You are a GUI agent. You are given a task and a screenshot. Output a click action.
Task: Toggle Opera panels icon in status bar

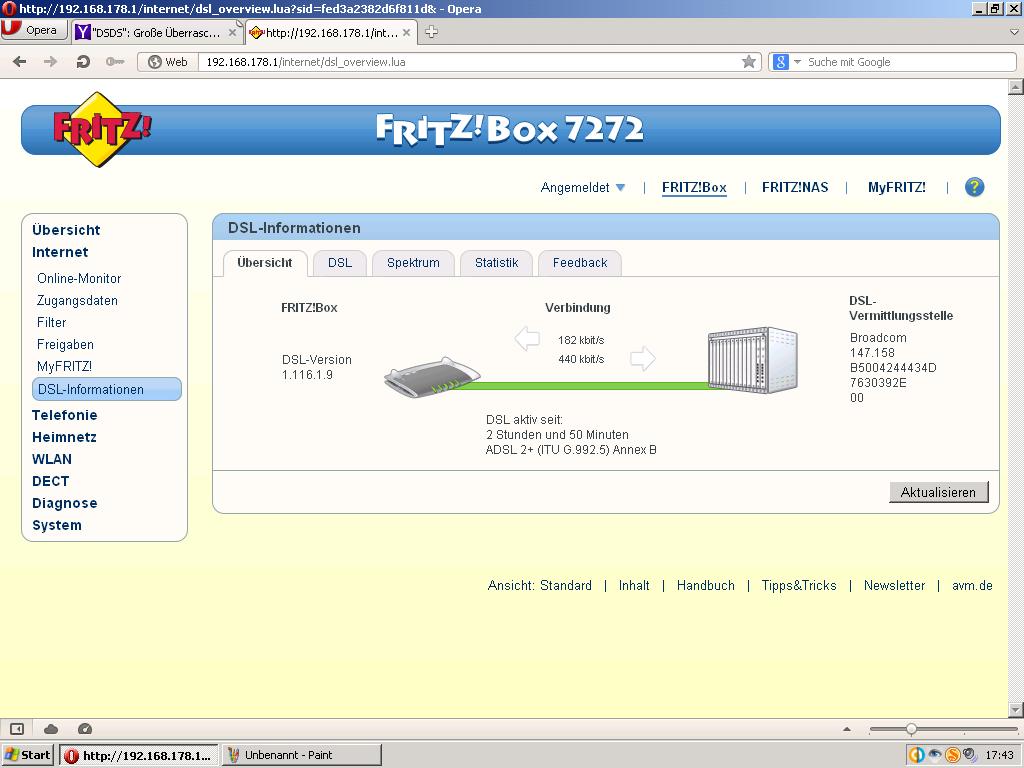tap(17, 729)
